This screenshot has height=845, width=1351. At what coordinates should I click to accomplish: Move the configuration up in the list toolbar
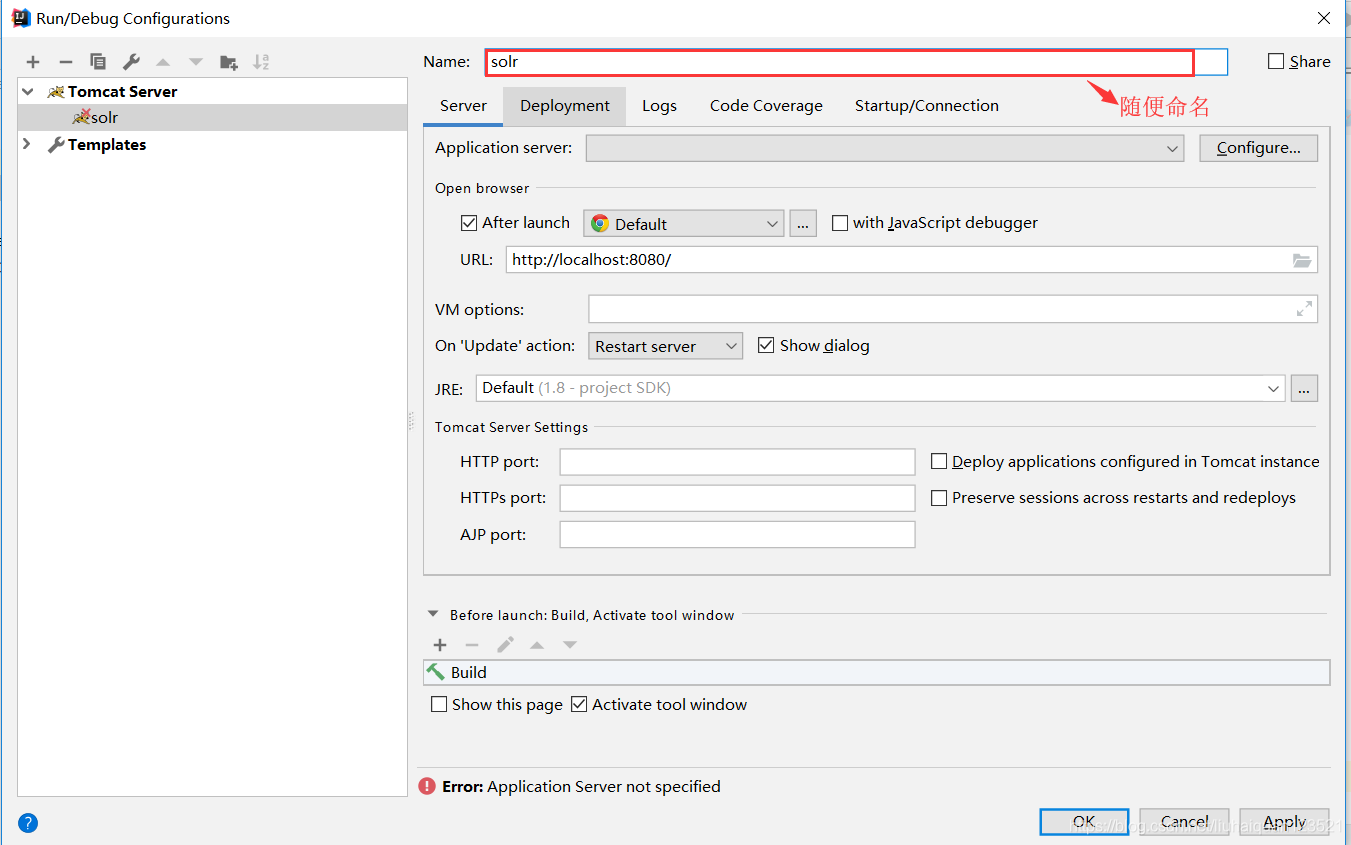point(163,62)
